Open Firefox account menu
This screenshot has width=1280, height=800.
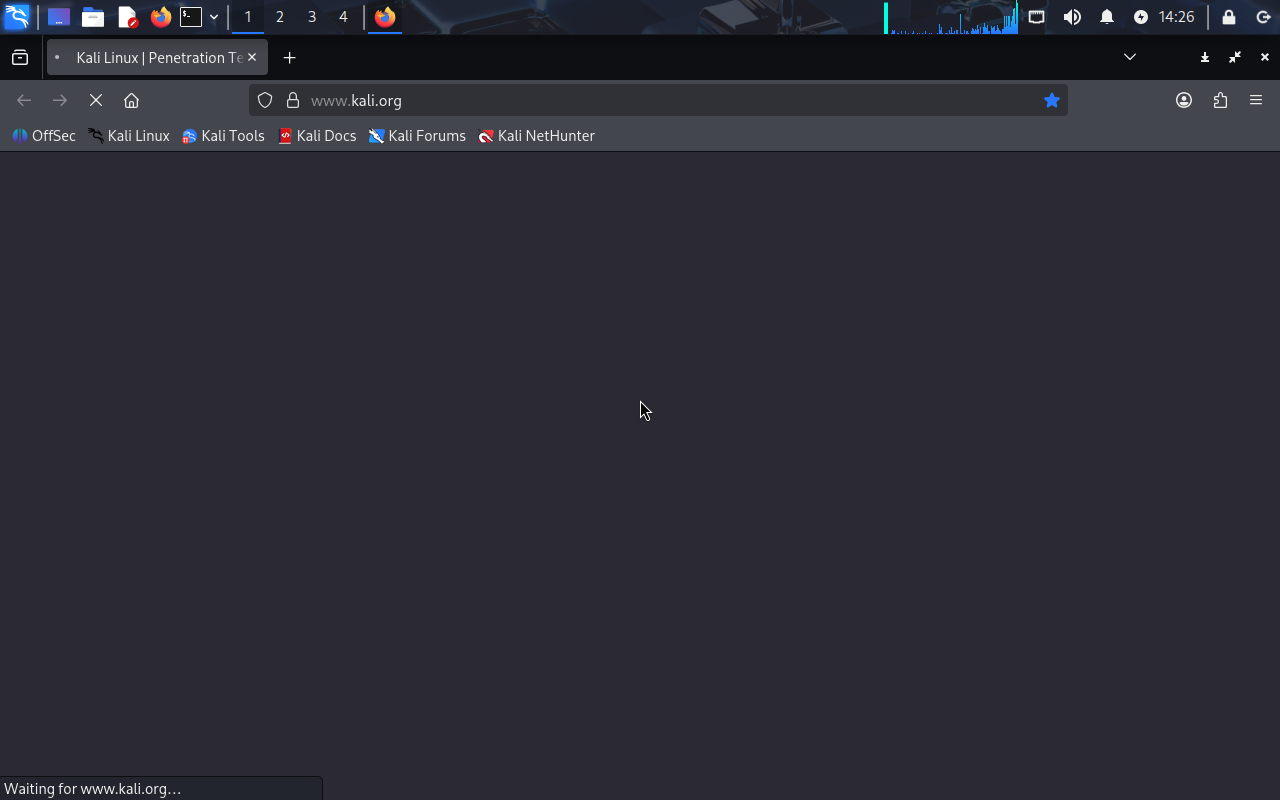1184,100
